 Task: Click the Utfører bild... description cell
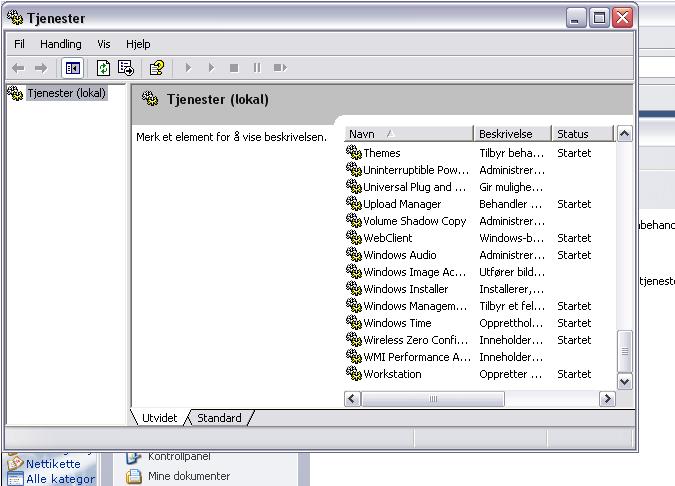pos(512,272)
